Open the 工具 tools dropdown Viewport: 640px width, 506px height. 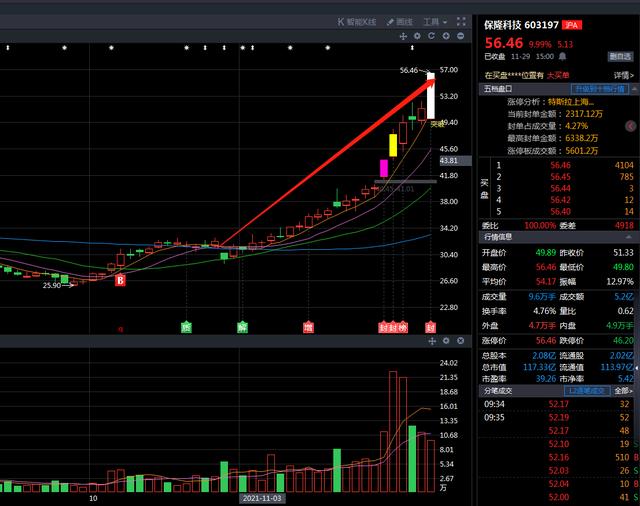coord(435,22)
